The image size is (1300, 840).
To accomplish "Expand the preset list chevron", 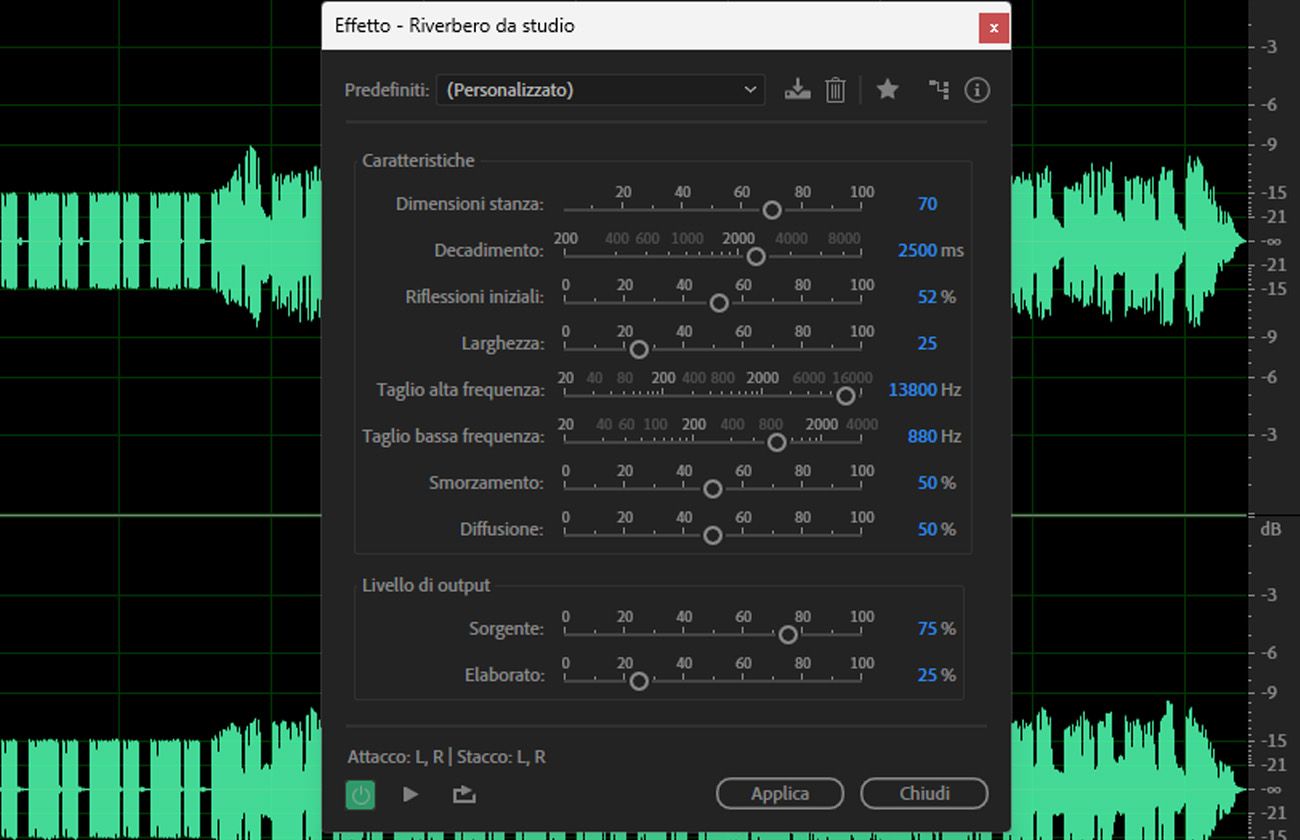I will (750, 89).
